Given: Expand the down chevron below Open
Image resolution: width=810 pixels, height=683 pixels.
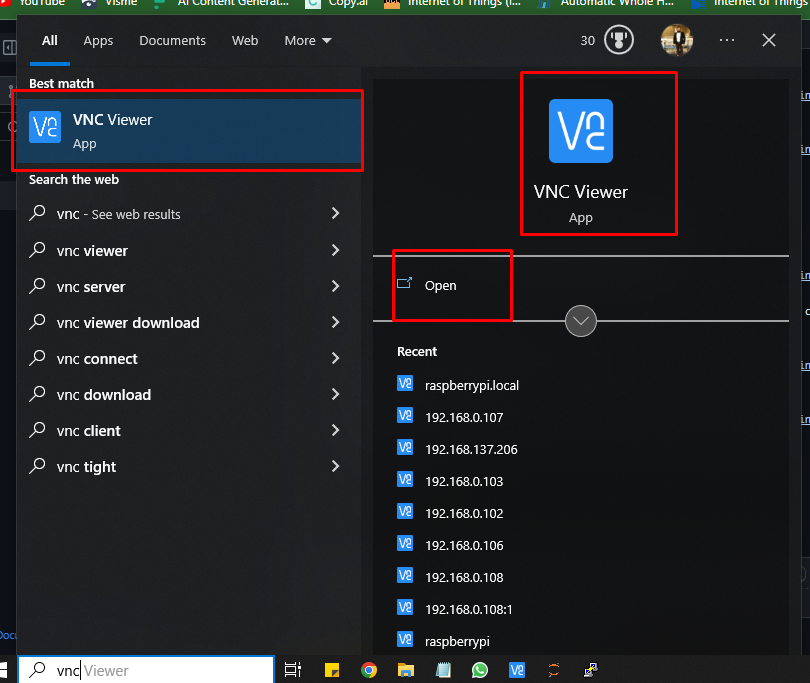Looking at the screenshot, I should 581,320.
